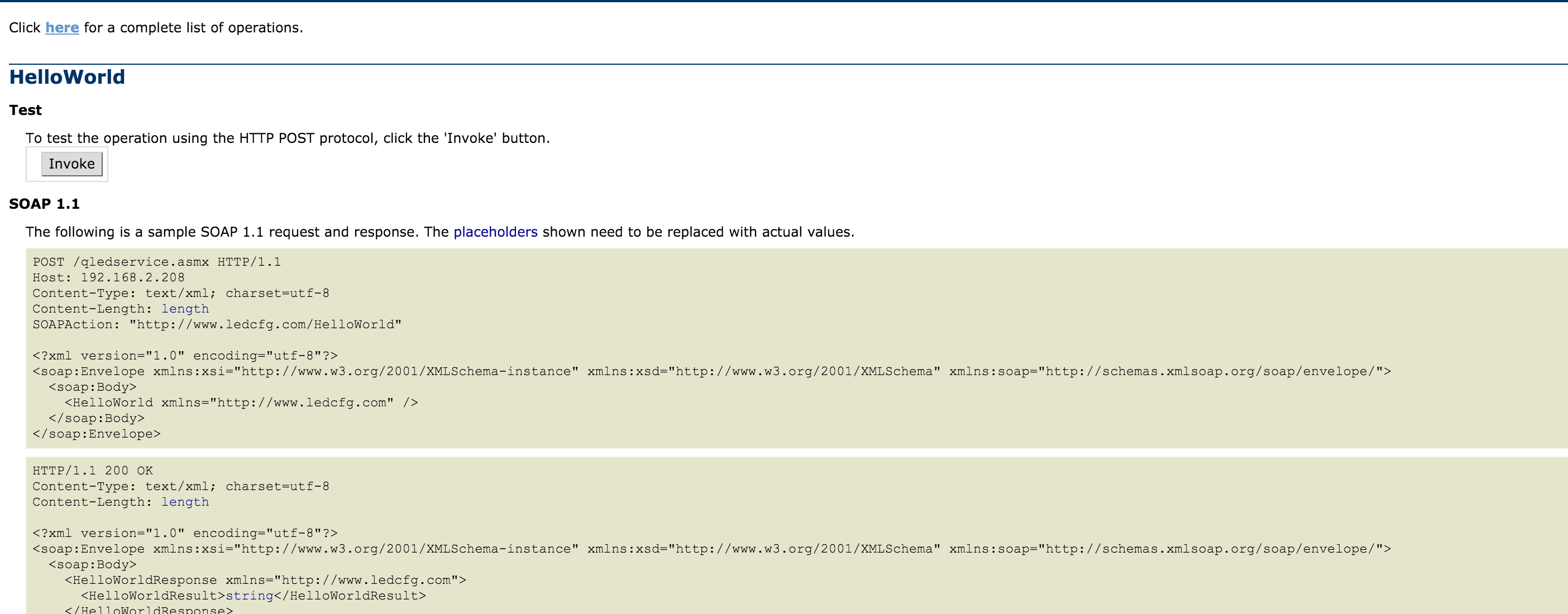This screenshot has height=614, width=1568.
Task: Click 'POST /qledservice.asmx HTTP/1.1' line
Action: point(156,262)
